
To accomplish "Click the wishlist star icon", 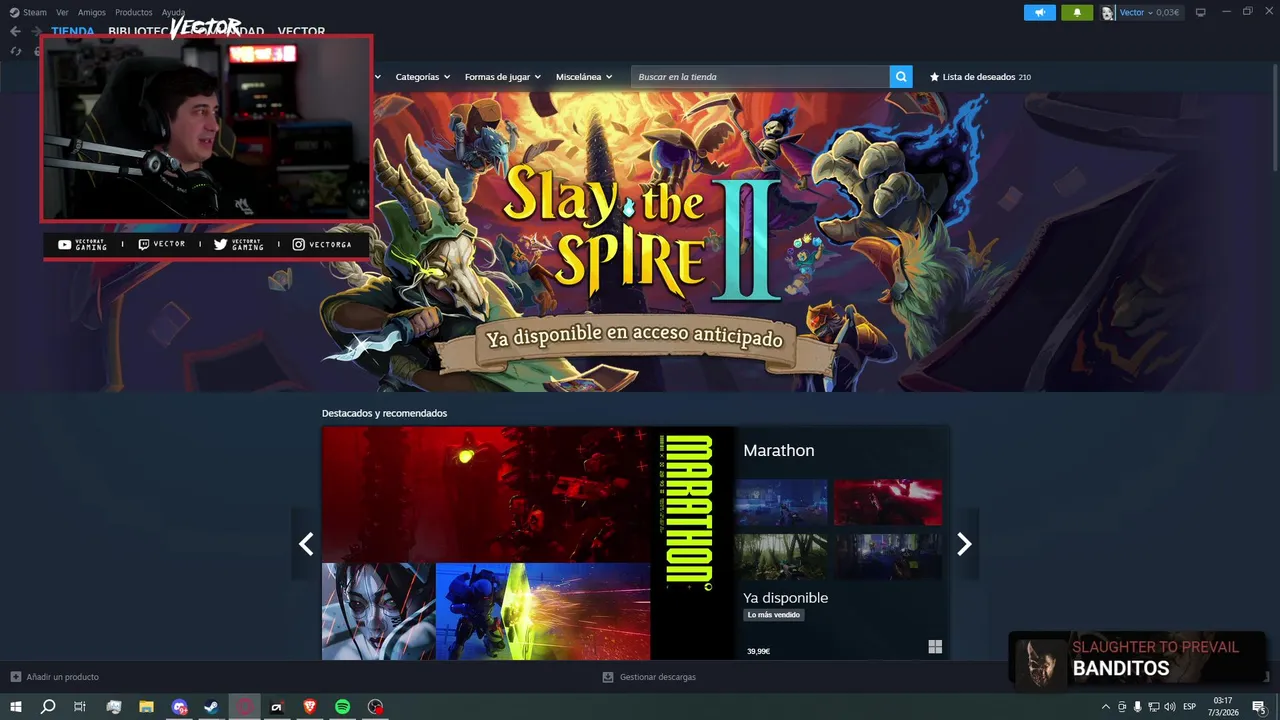I will tap(934, 77).
